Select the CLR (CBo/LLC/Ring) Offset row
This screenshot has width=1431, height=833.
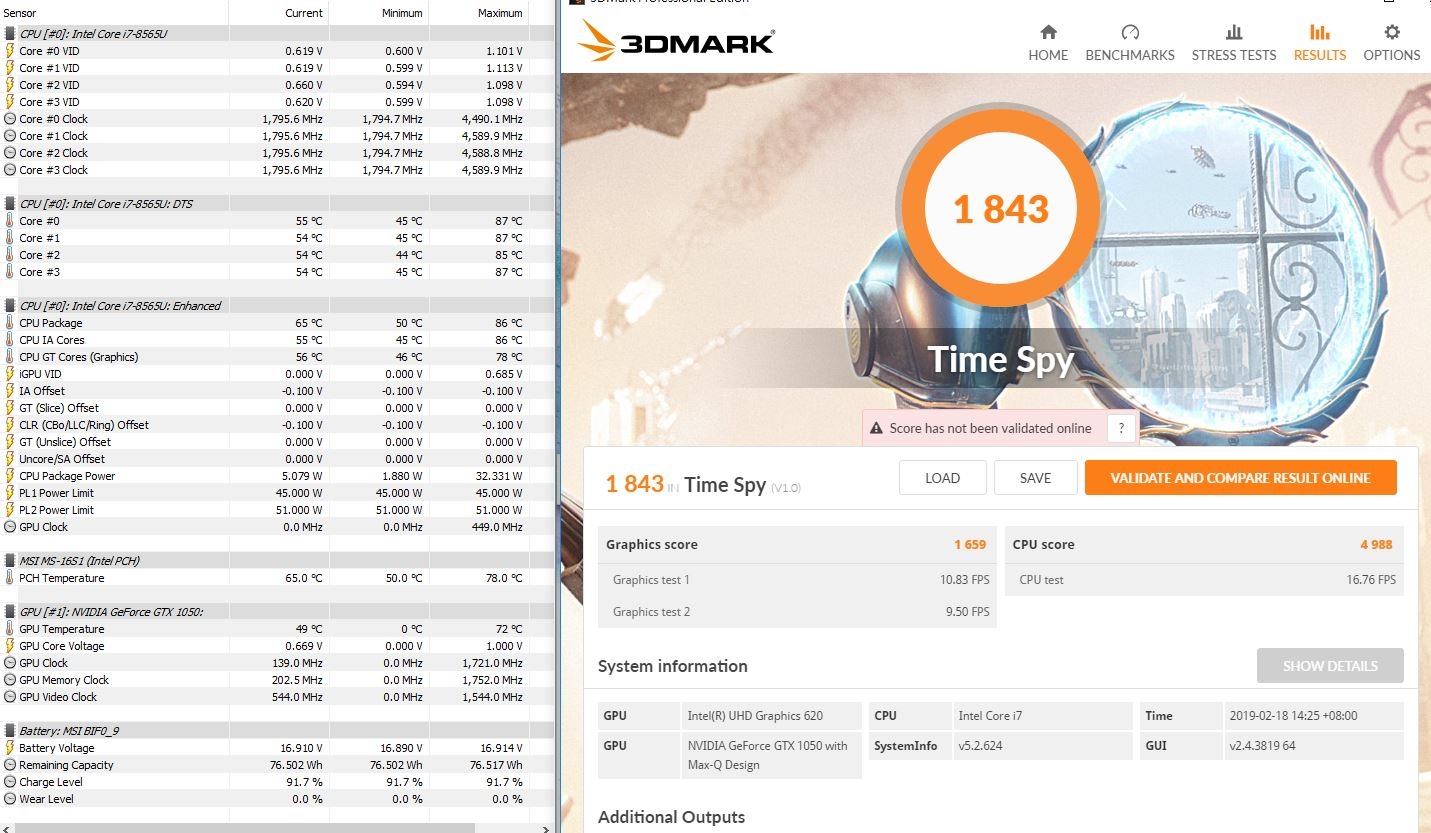pos(277,424)
